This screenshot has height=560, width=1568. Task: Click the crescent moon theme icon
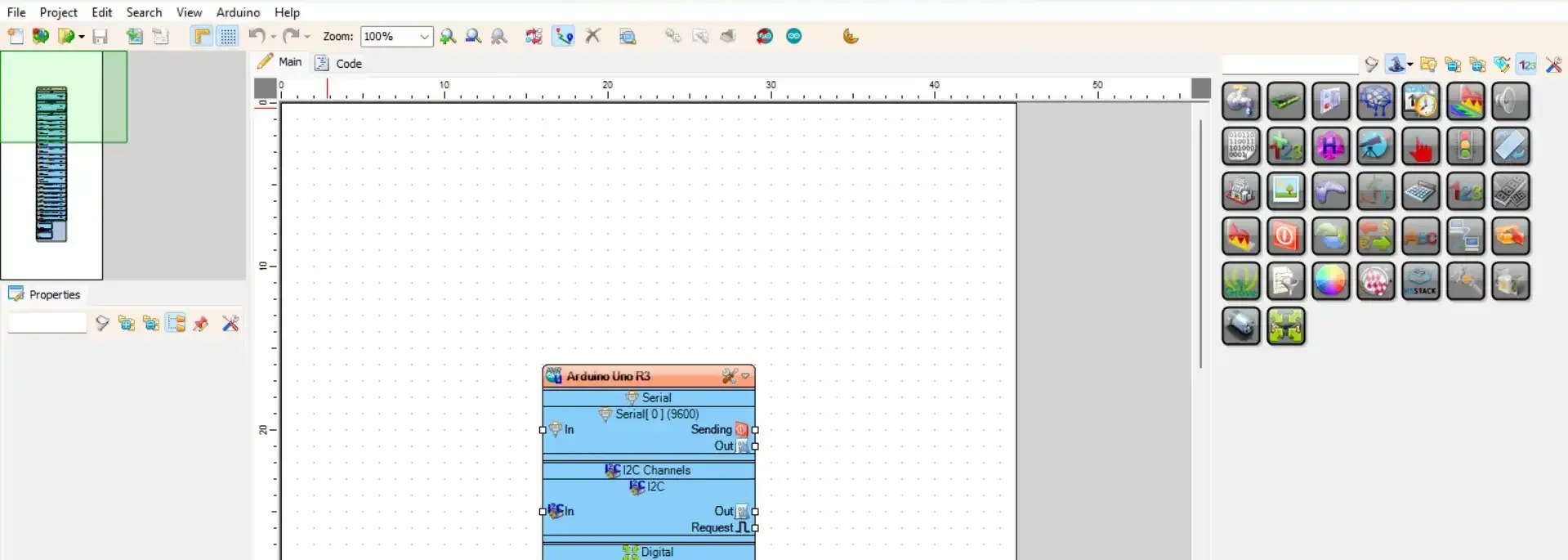[x=851, y=36]
